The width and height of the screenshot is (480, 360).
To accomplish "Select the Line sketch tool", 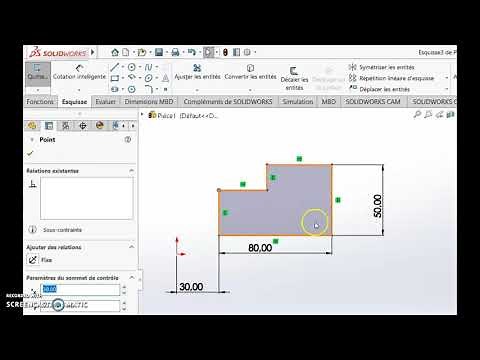I will 114,67.
